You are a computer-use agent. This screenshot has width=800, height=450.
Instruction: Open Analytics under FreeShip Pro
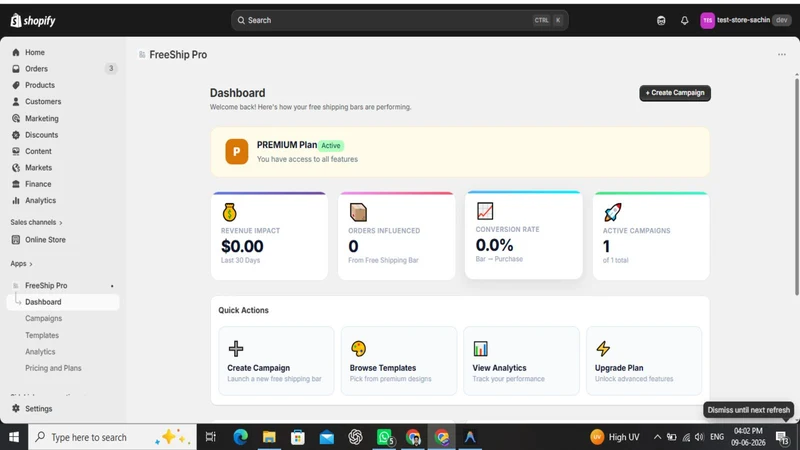[x=40, y=352]
